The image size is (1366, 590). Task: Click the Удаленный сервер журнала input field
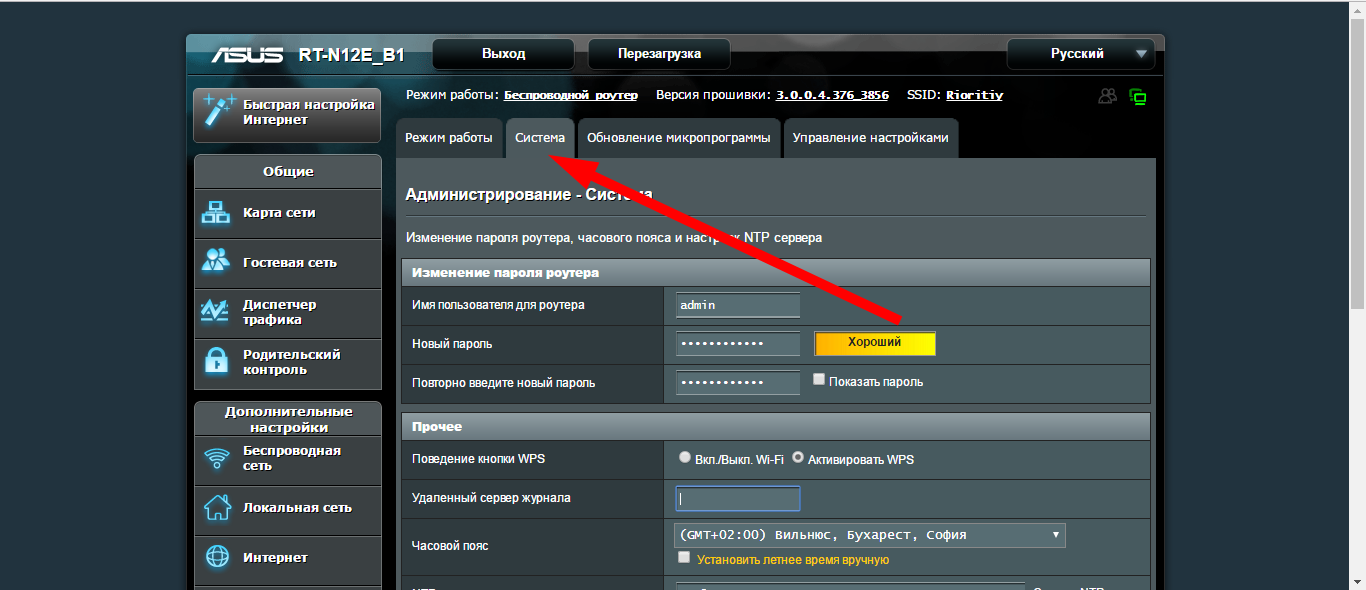[x=738, y=498]
